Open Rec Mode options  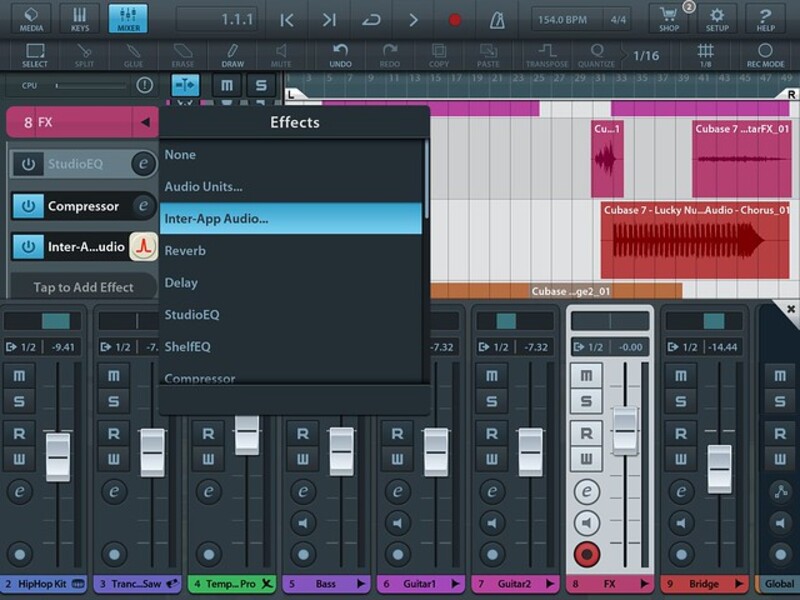click(765, 55)
